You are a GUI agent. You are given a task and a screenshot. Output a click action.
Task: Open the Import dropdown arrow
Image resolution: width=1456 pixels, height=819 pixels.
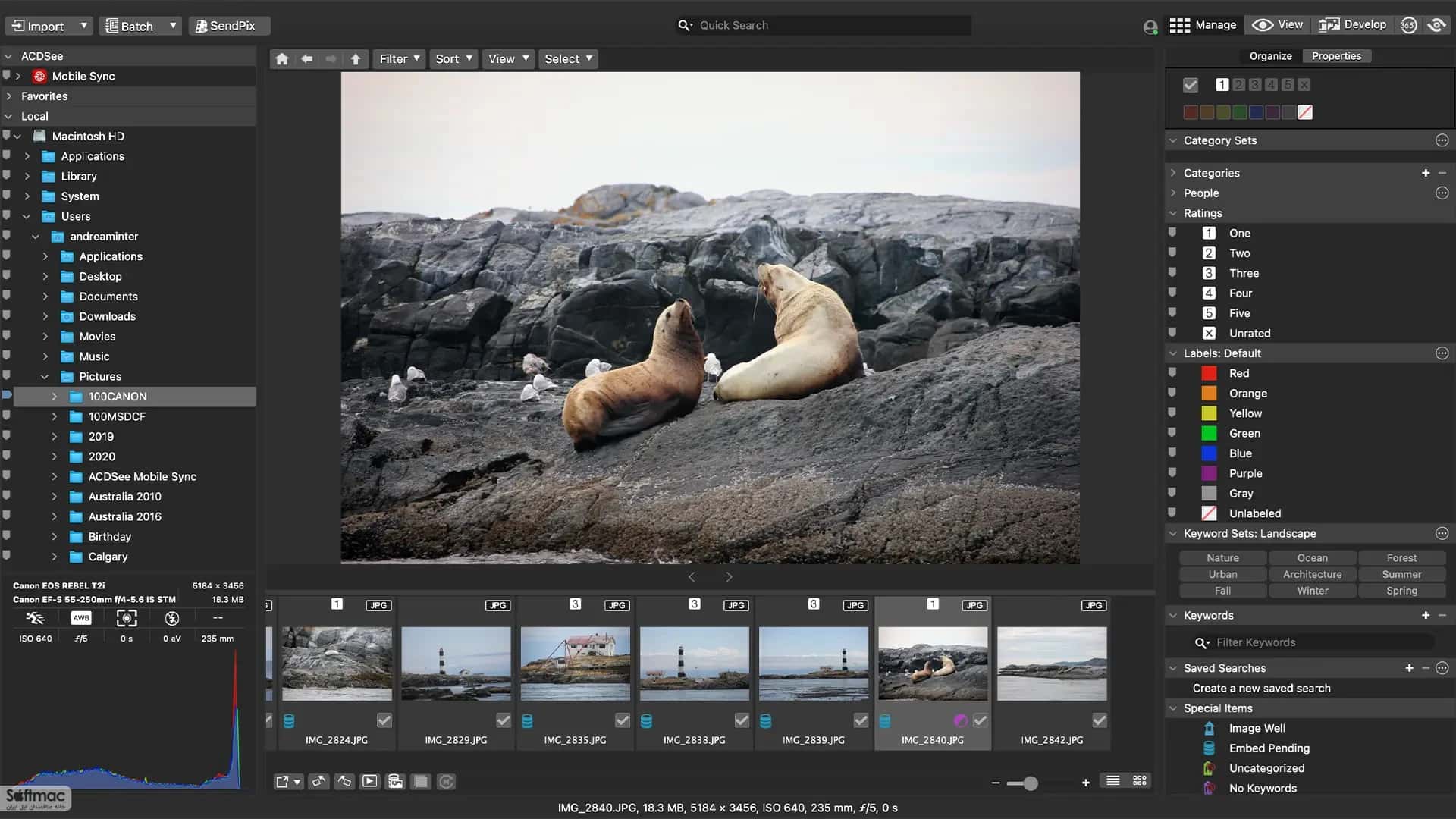[83, 26]
